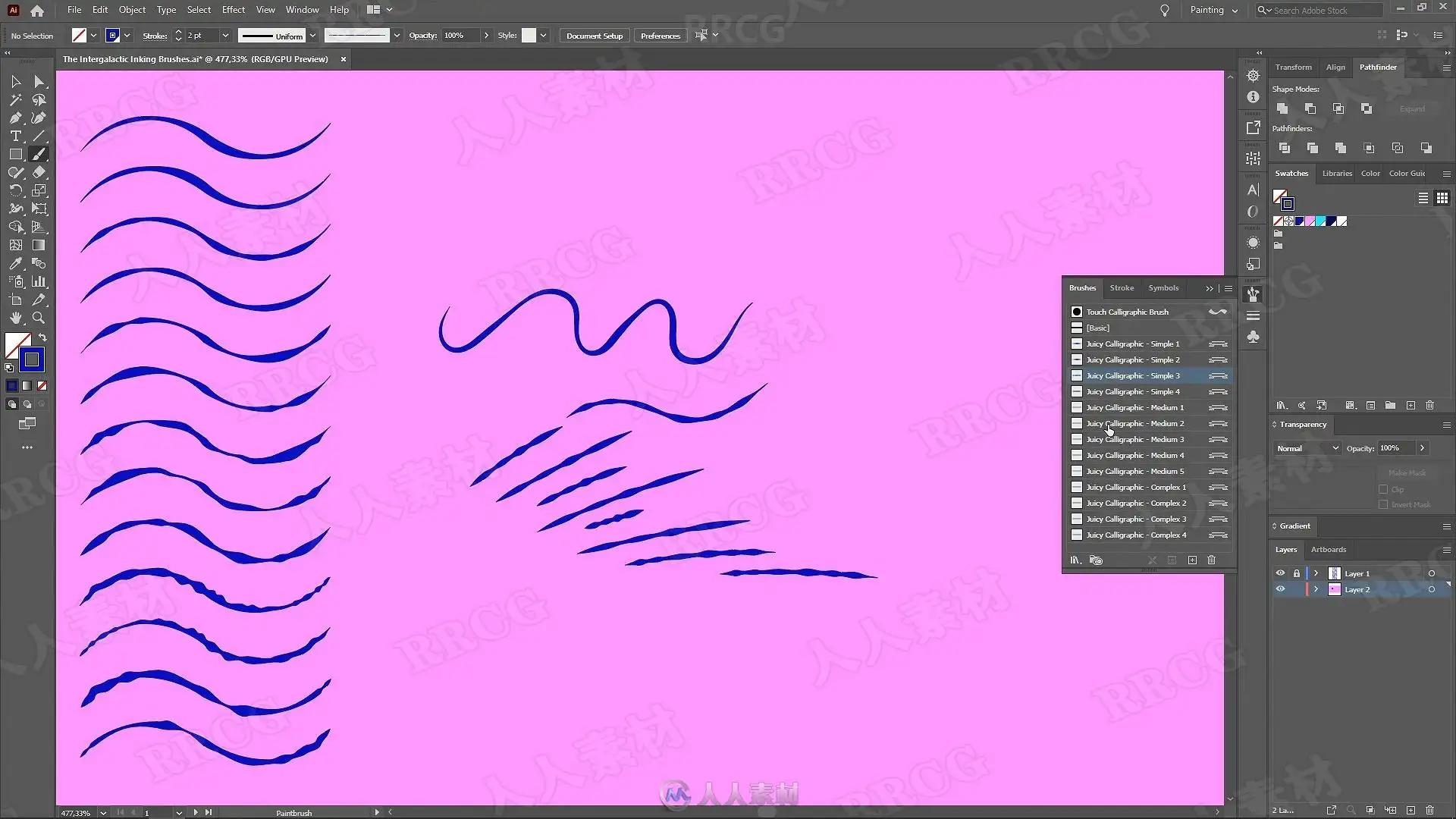Click the control bar Opacity value field

pos(461,36)
